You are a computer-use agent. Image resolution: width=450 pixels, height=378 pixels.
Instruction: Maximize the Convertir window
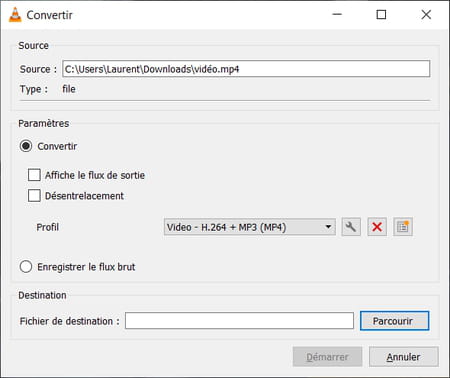381,14
